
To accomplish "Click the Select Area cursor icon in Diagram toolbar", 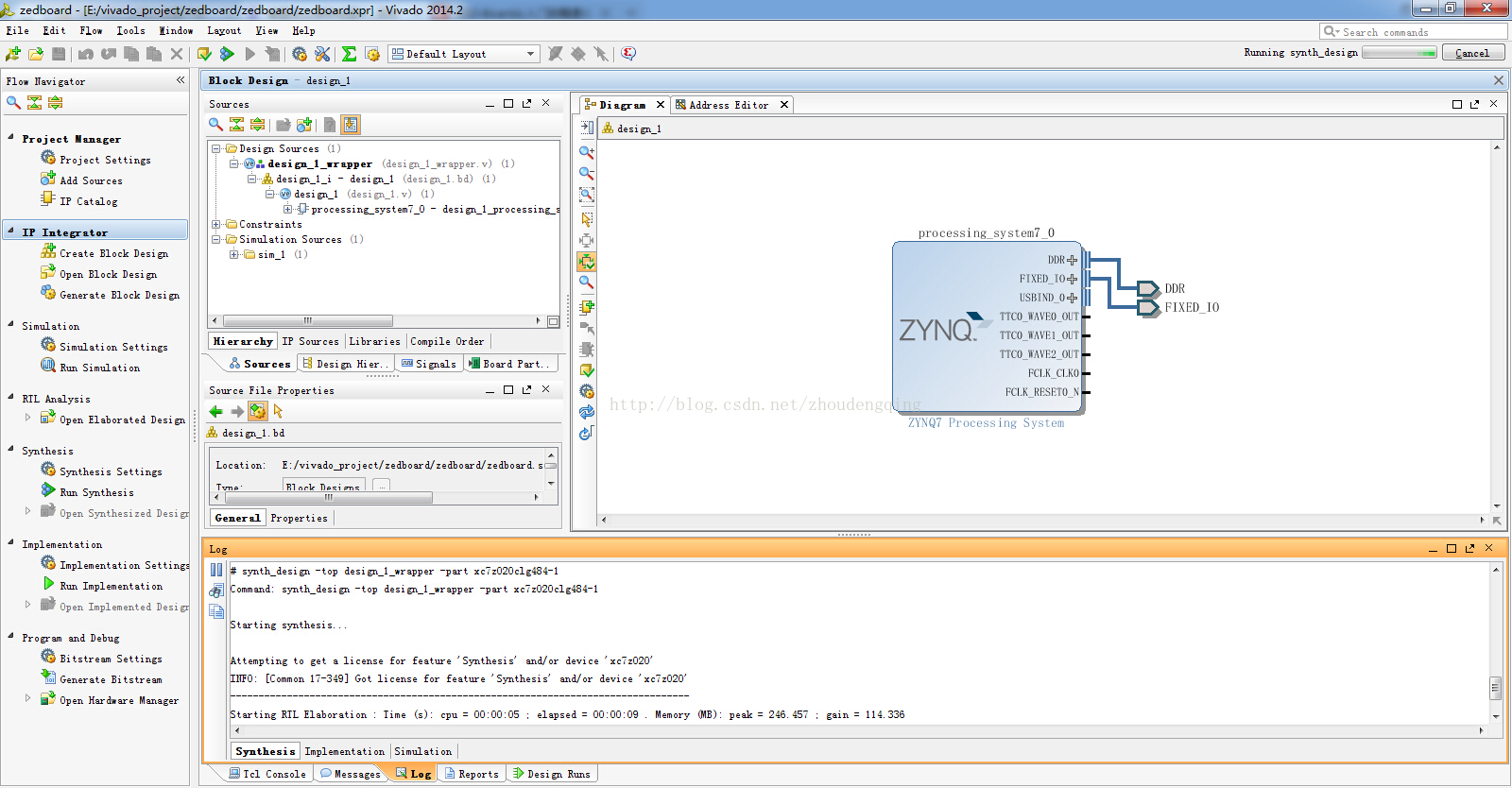I will [587, 218].
